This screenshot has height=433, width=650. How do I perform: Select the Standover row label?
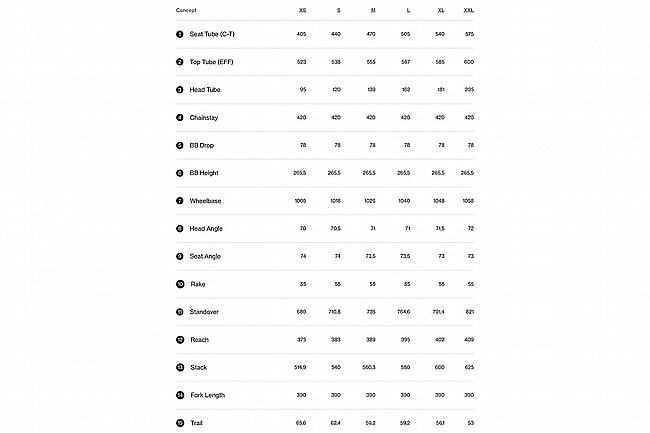[x=204, y=312]
